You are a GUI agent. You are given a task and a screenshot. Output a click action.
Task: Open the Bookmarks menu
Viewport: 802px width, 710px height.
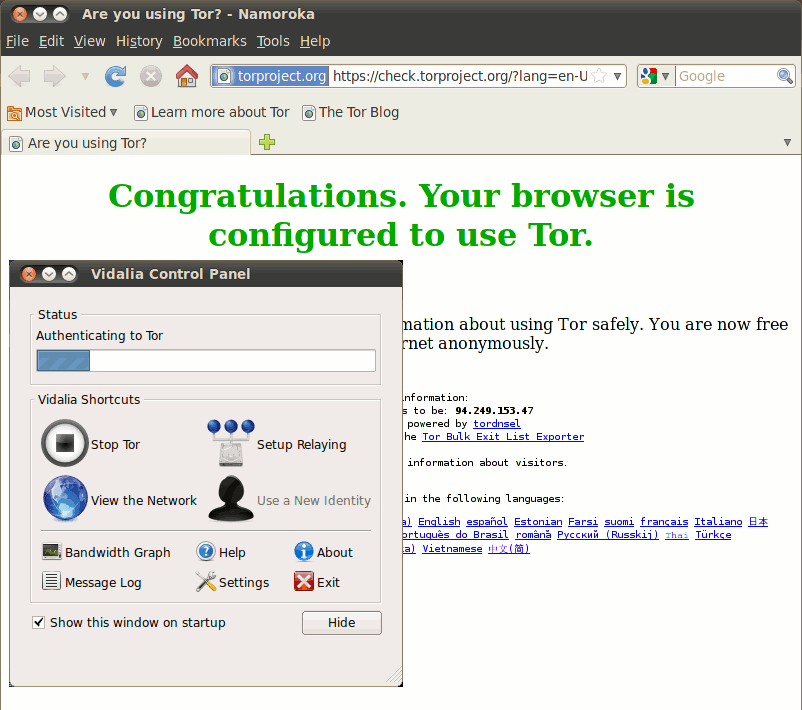(209, 41)
